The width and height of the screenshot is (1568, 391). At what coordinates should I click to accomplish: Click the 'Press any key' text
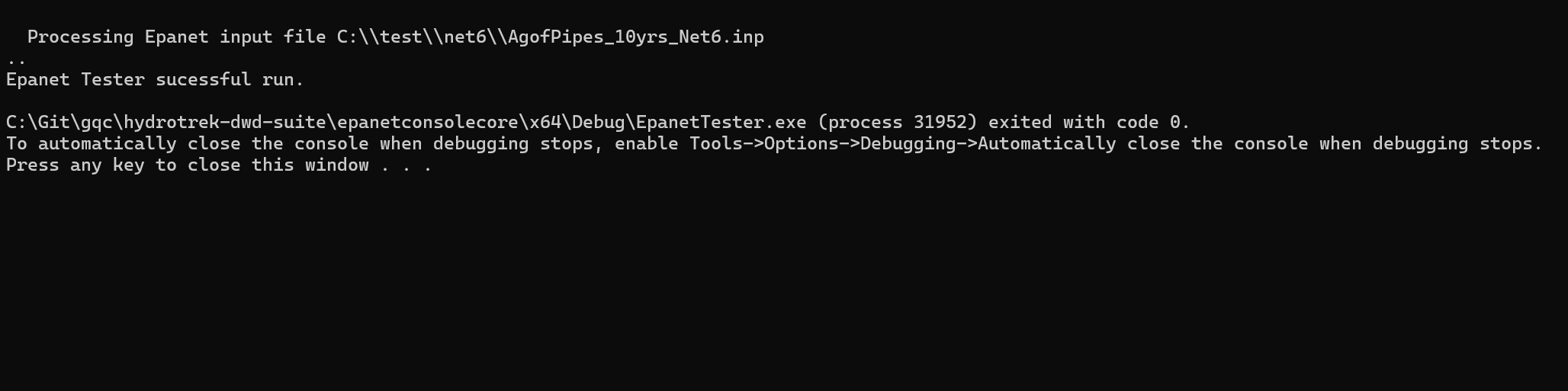point(76,165)
